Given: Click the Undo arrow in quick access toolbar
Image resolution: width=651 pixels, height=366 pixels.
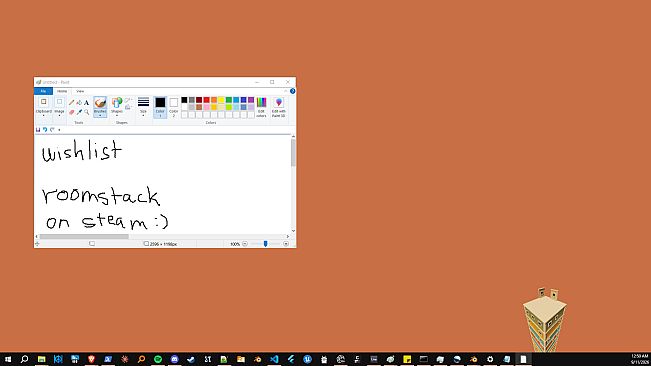Looking at the screenshot, I should (45, 130).
